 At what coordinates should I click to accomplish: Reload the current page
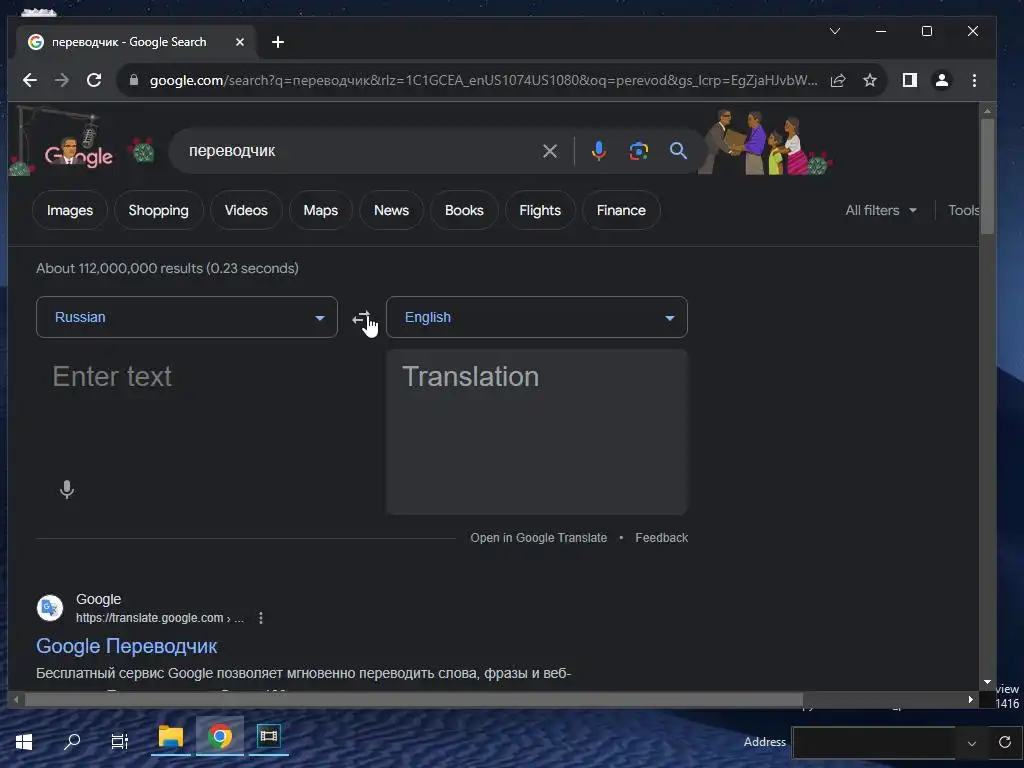pyautogui.click(x=94, y=80)
